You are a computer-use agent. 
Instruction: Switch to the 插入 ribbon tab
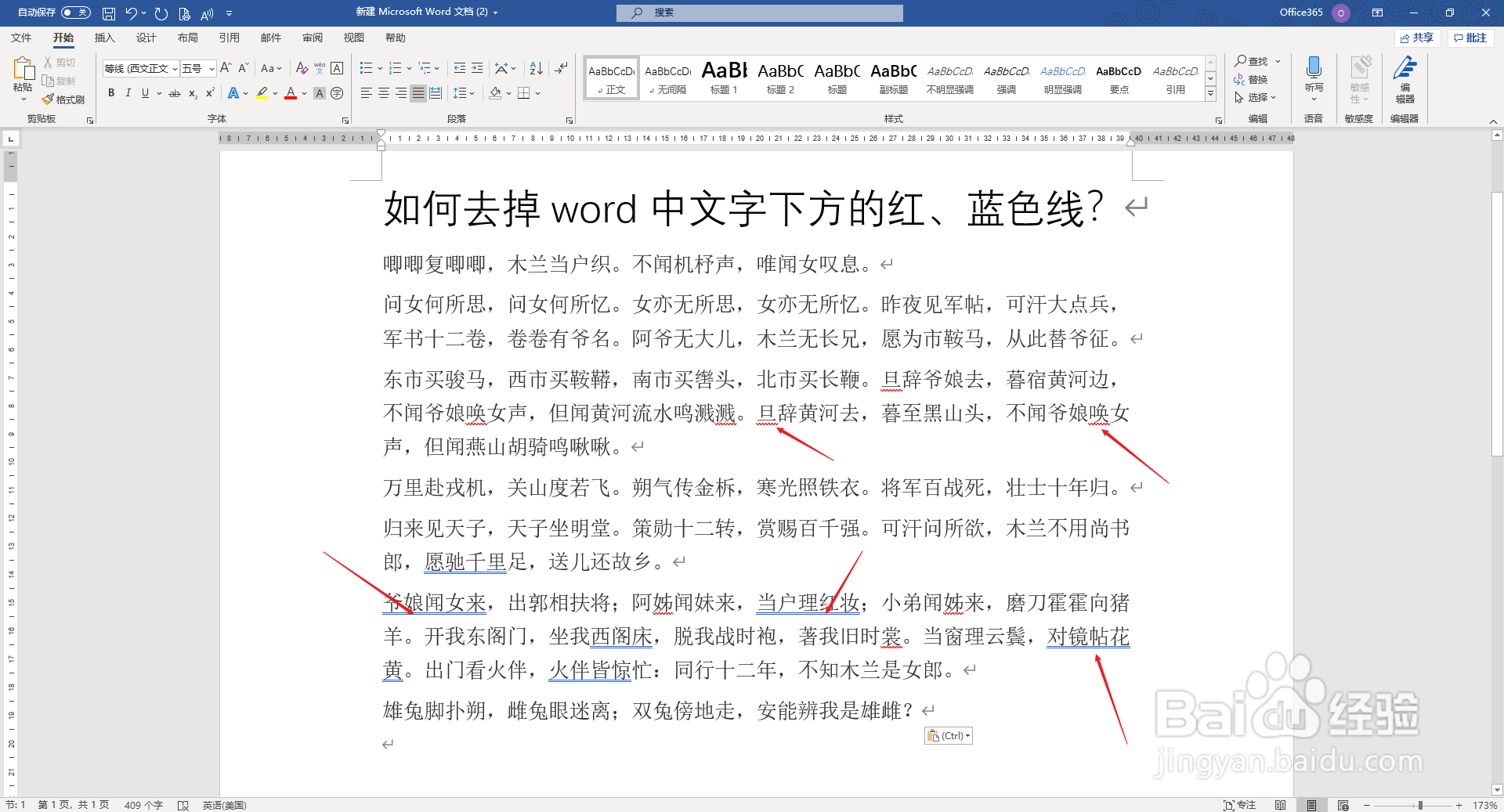tap(105, 37)
